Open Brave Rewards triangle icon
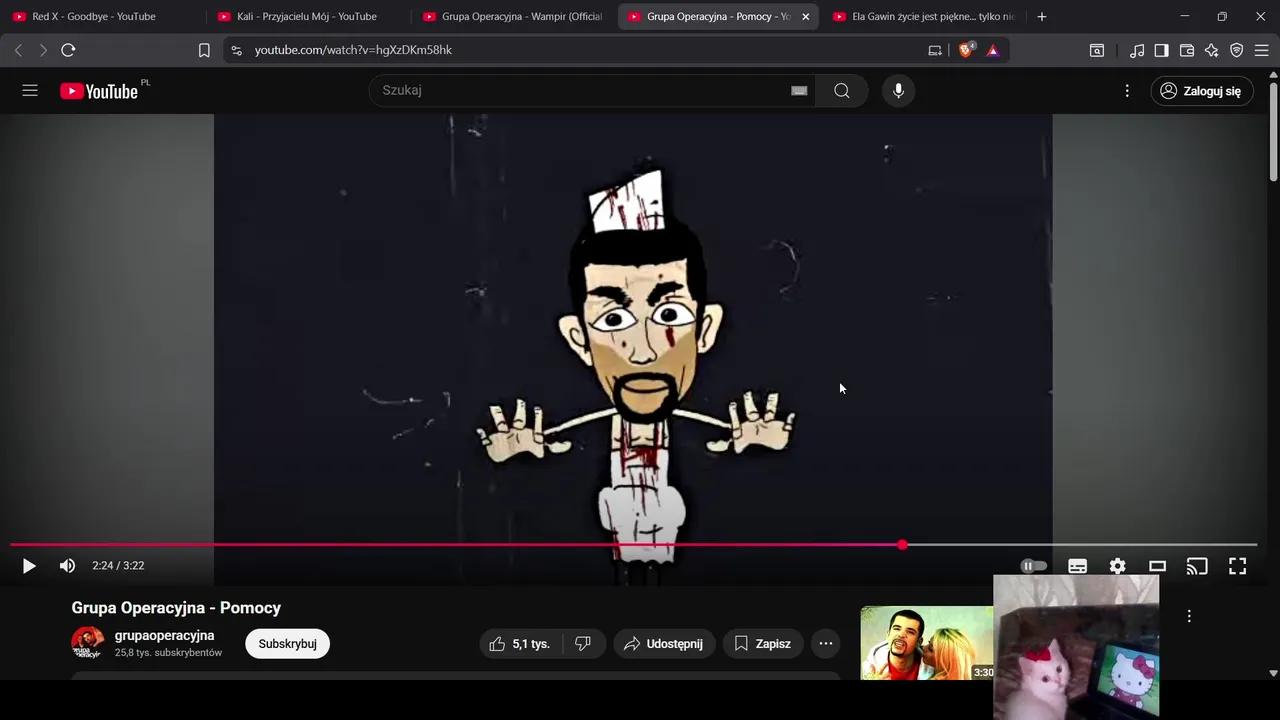 (993, 50)
